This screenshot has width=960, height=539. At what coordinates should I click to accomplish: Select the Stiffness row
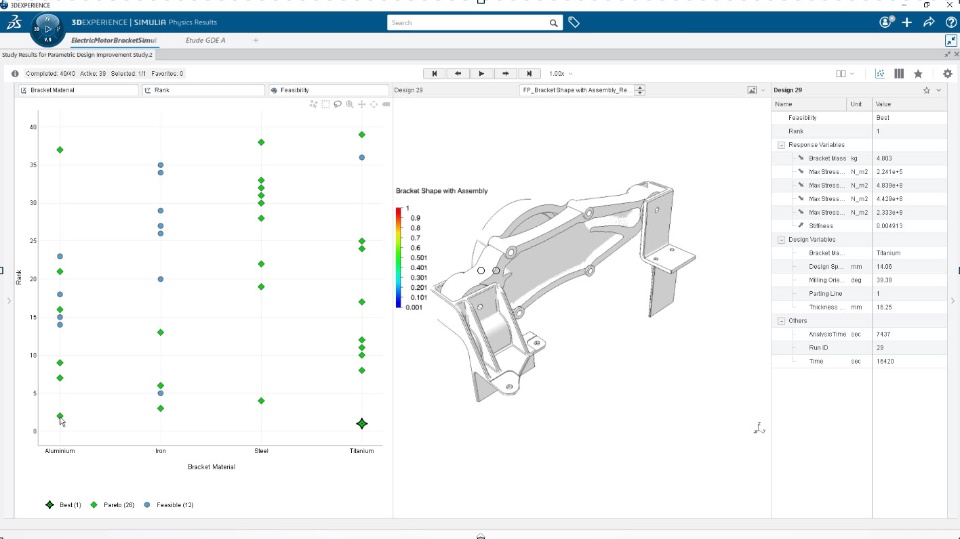(x=859, y=226)
